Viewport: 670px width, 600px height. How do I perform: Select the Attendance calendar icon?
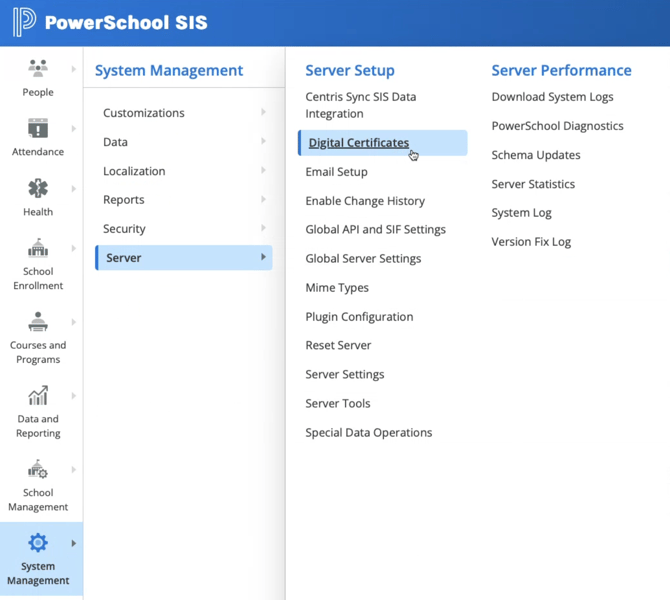coord(38,128)
